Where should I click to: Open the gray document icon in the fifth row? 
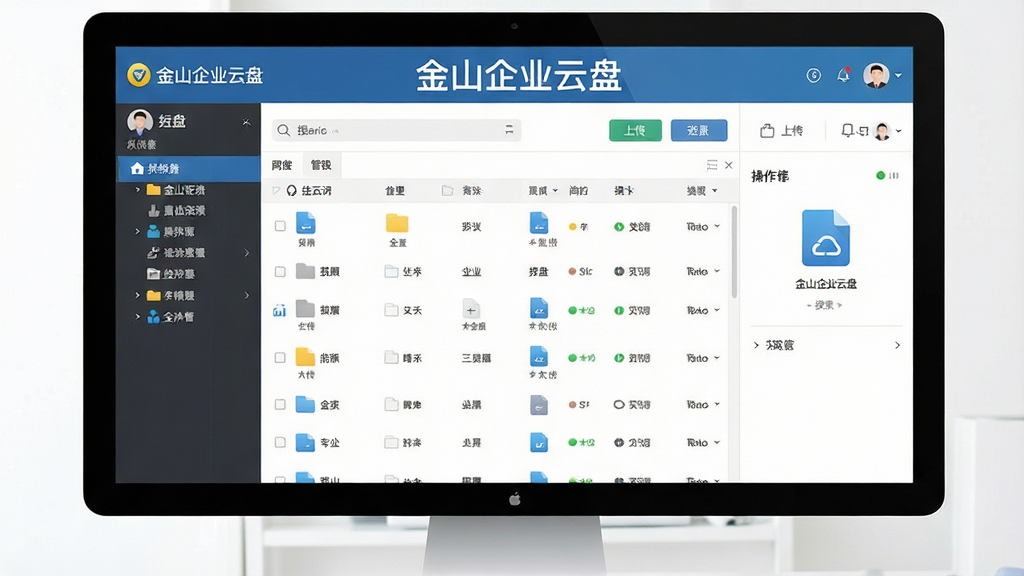[539, 405]
